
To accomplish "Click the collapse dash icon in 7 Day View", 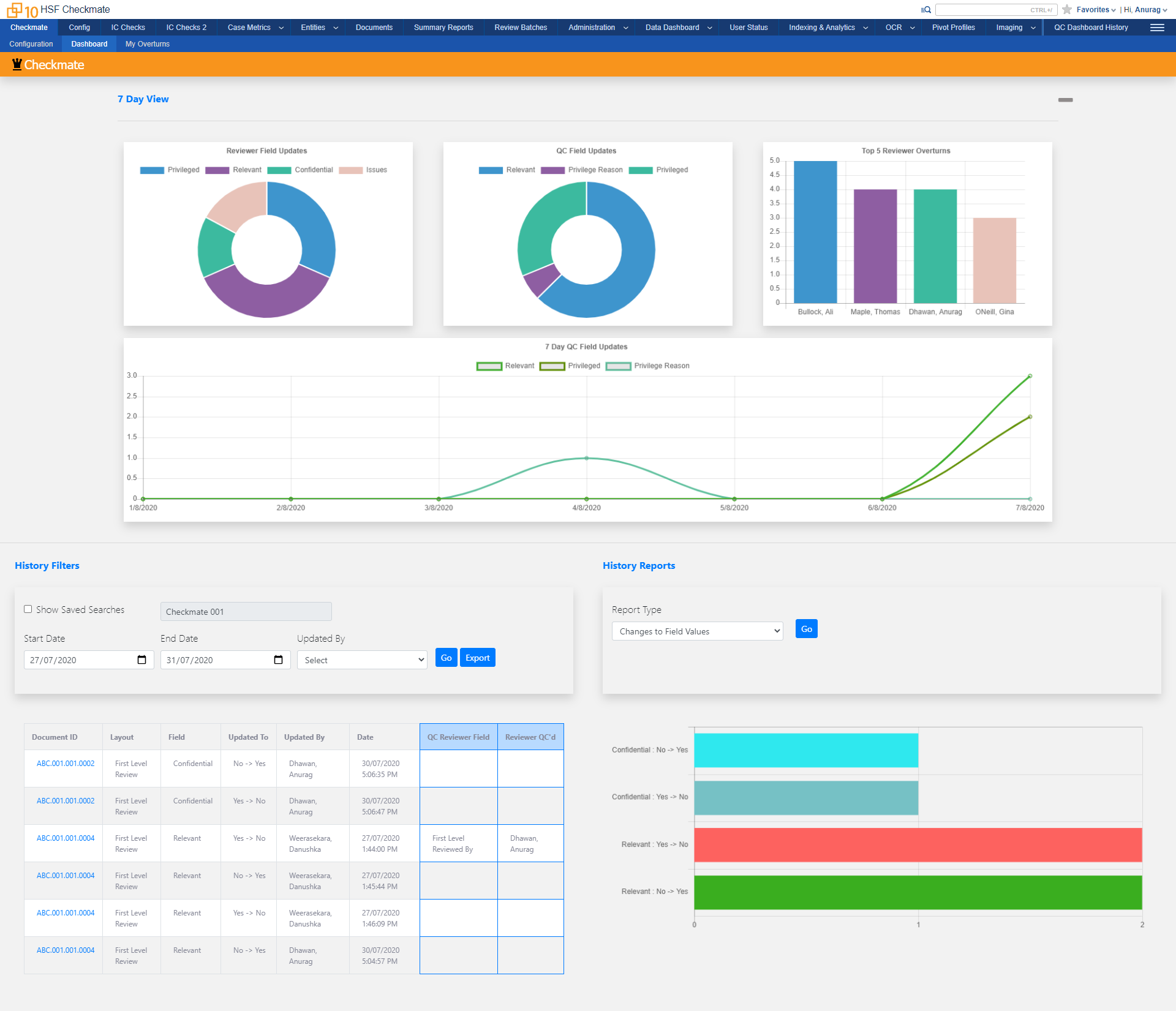I will coord(1065,99).
